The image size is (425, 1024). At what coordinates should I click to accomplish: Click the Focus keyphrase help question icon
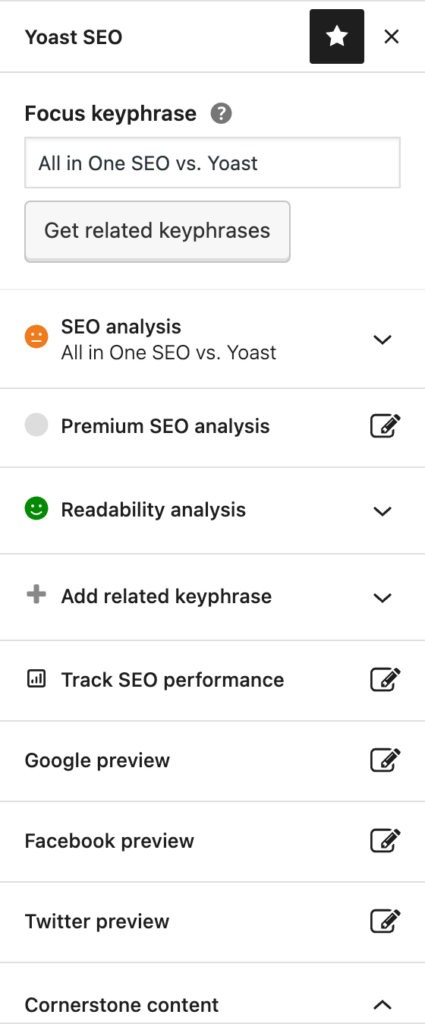click(221, 114)
